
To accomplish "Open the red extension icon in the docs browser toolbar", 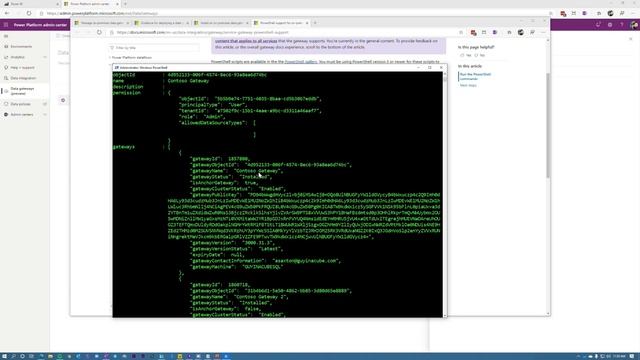I will click(x=473, y=32).
